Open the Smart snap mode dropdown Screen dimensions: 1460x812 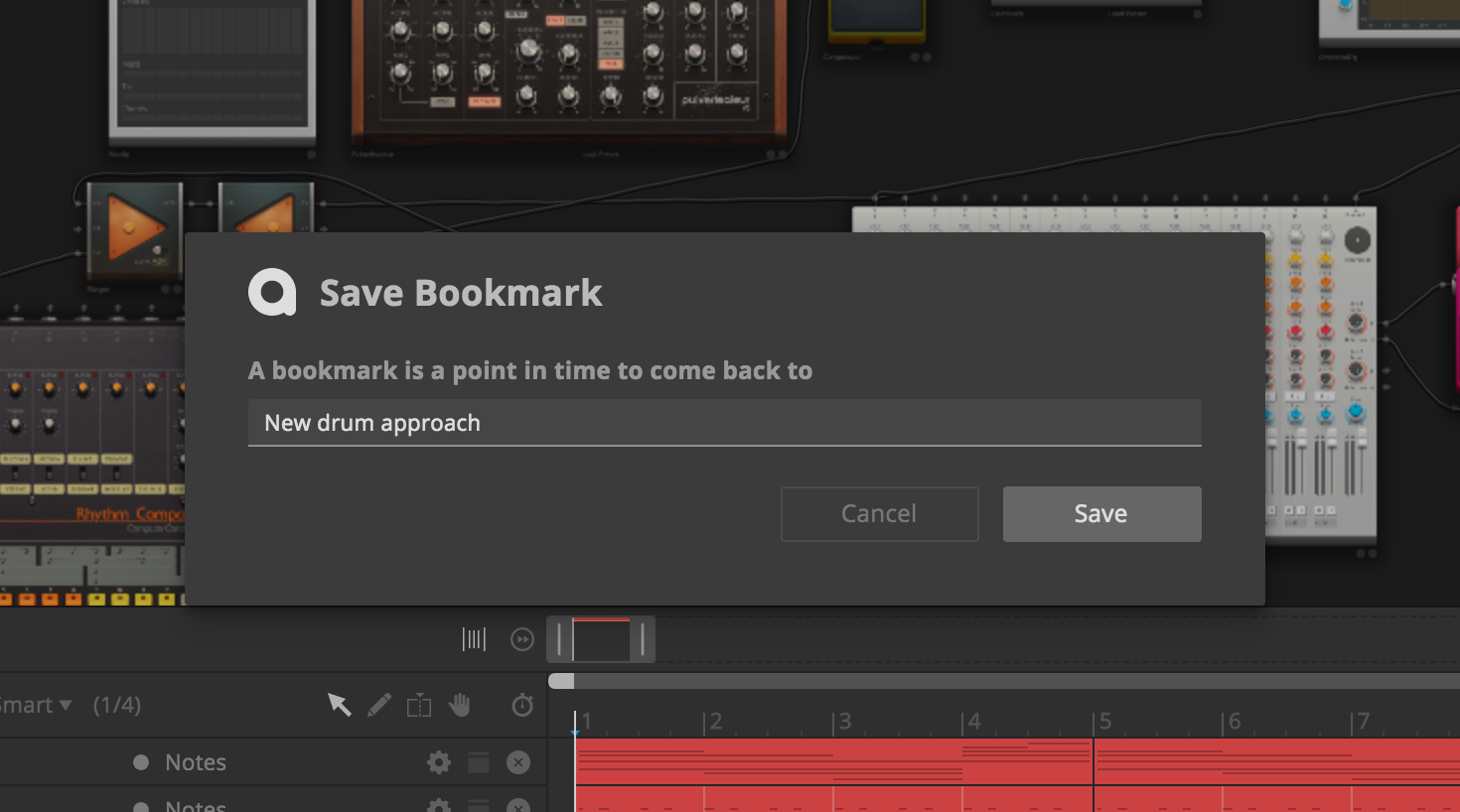[36, 705]
